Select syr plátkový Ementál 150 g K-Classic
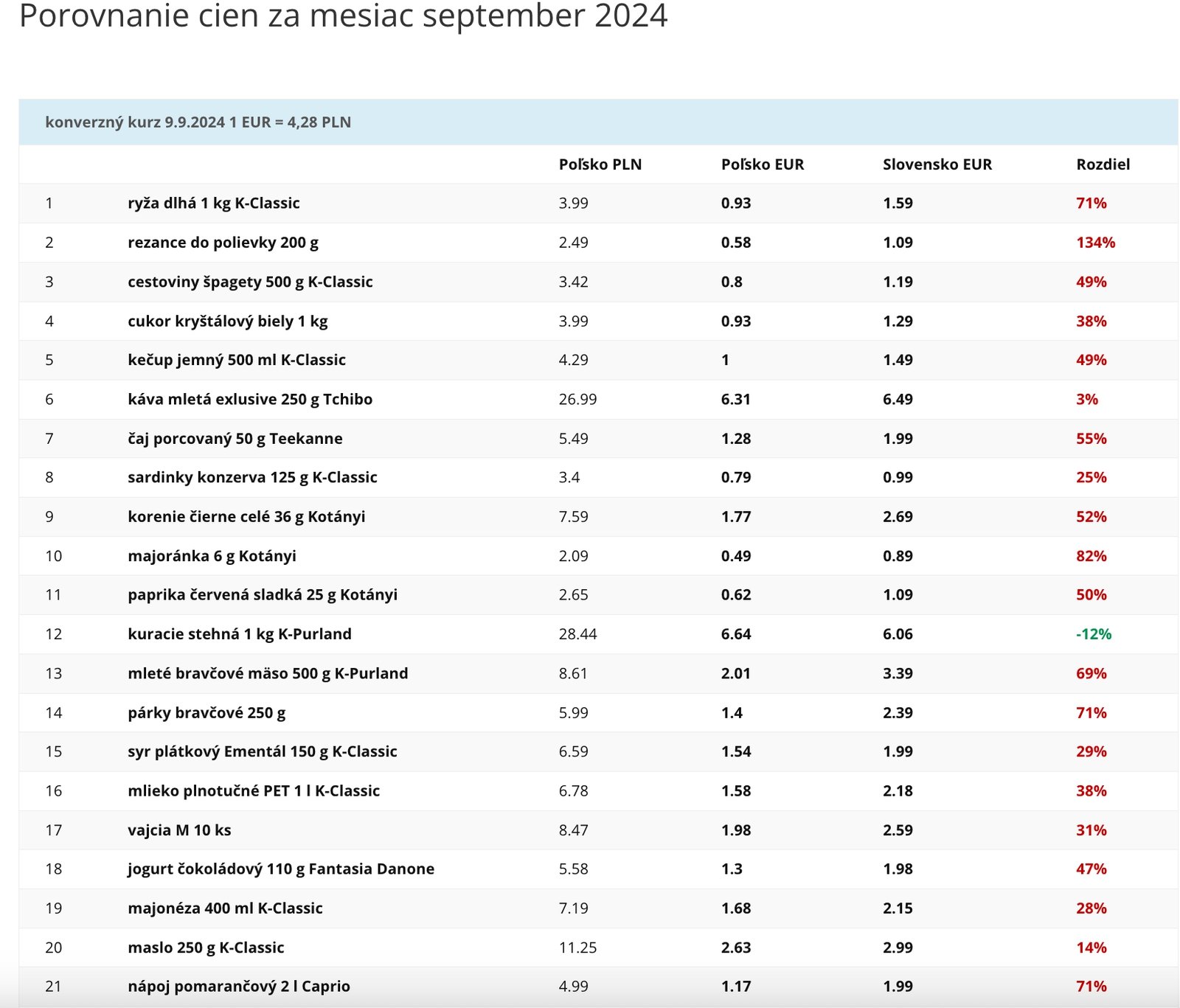Screen dimensions: 1180x1008 [263, 751]
